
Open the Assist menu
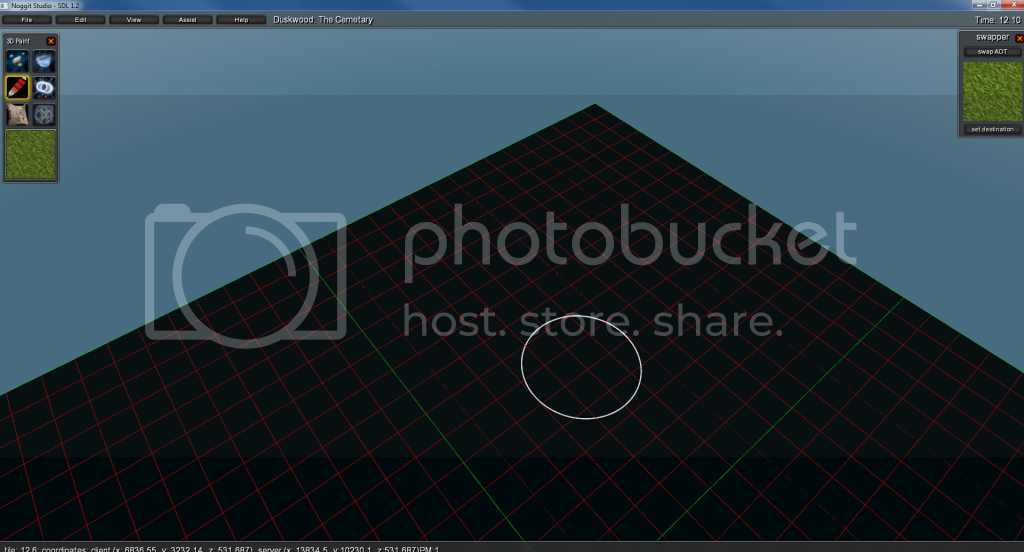coord(187,20)
